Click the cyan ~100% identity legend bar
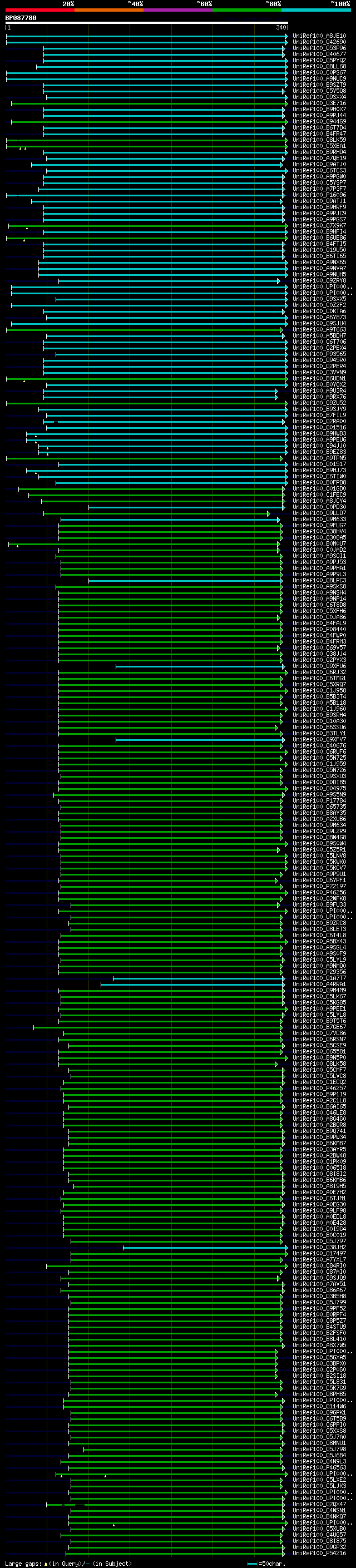 pyautogui.click(x=316, y=10)
